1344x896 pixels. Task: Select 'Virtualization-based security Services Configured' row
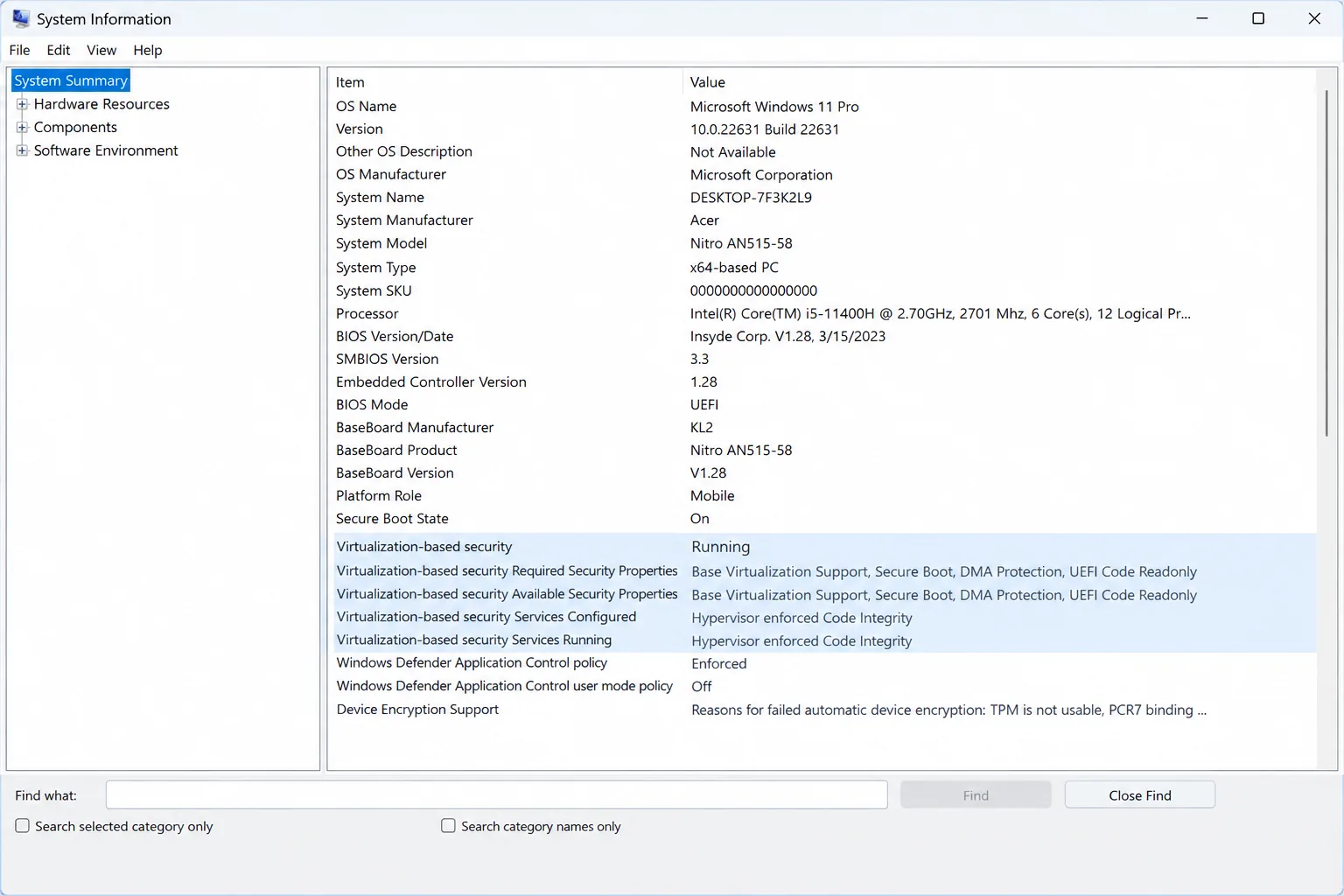click(x=824, y=617)
